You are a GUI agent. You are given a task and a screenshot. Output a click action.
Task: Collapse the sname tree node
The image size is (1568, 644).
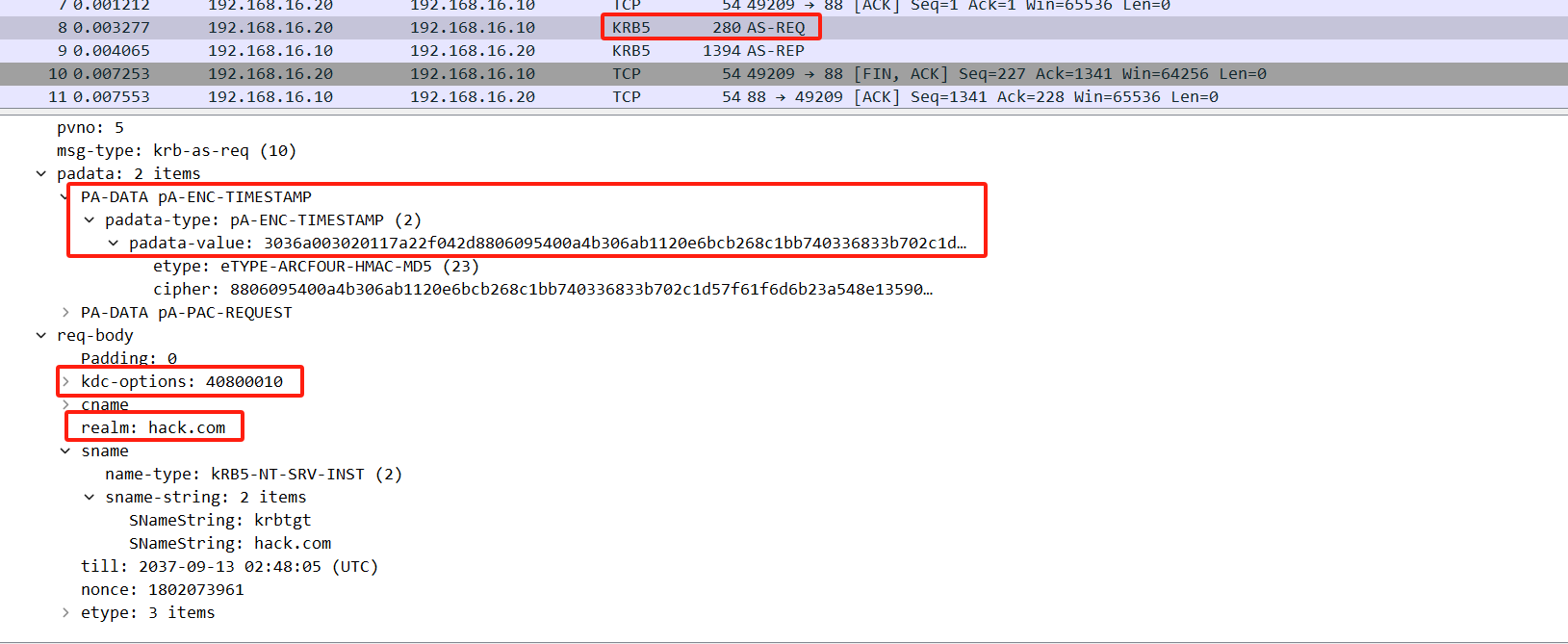65,451
